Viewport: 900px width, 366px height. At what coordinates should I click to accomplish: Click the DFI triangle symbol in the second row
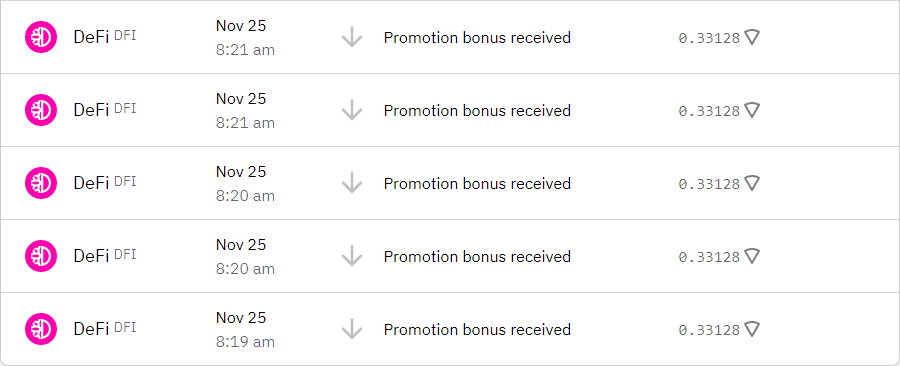[752, 110]
